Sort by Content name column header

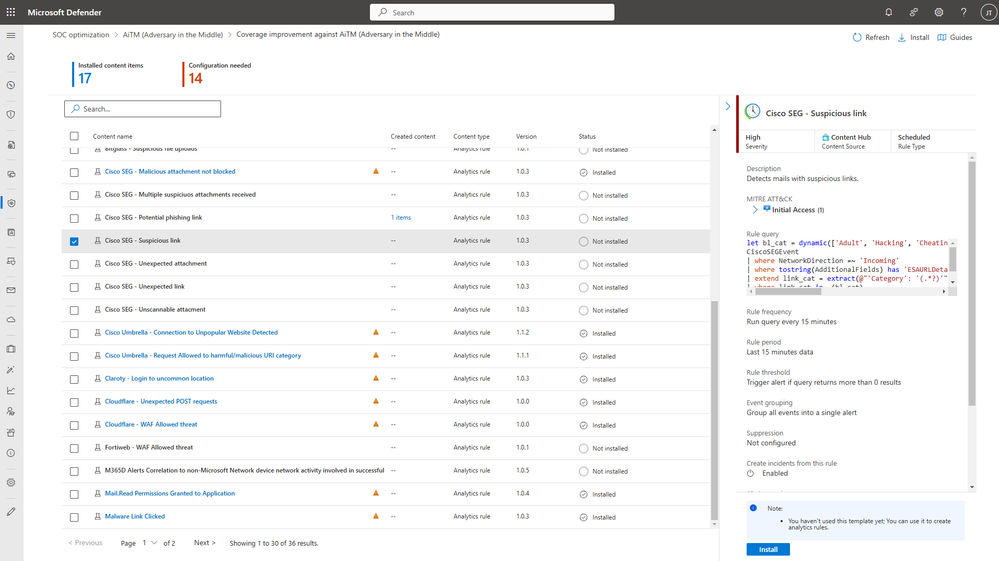113,136
